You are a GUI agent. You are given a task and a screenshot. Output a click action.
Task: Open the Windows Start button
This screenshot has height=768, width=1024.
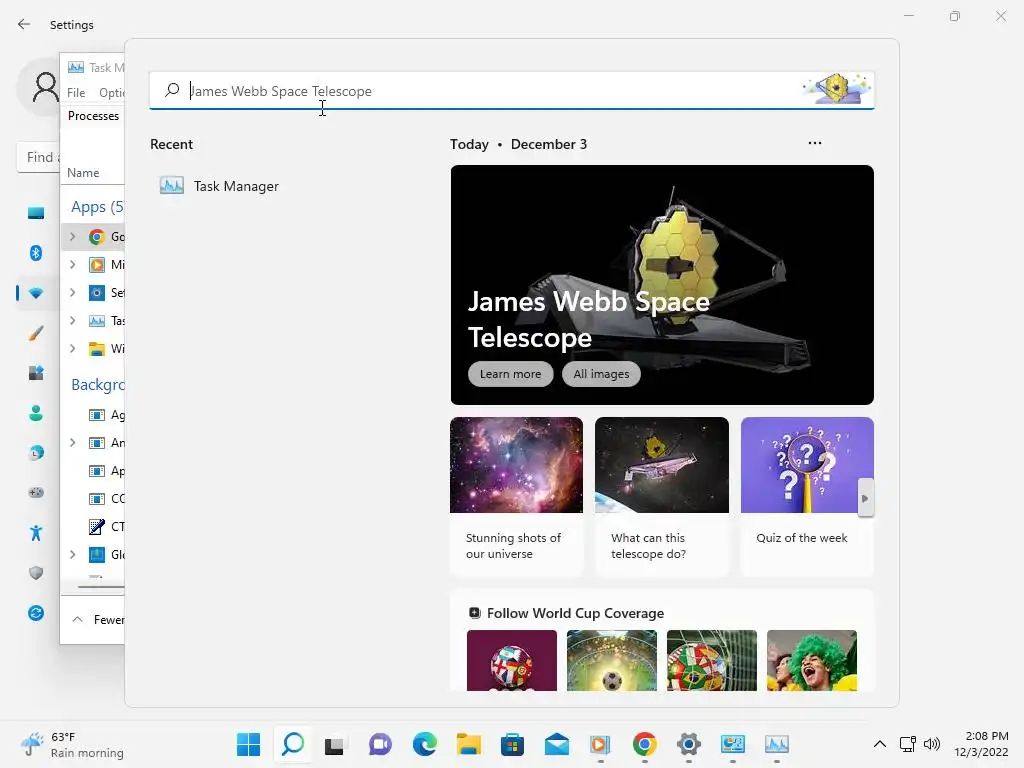click(x=248, y=744)
